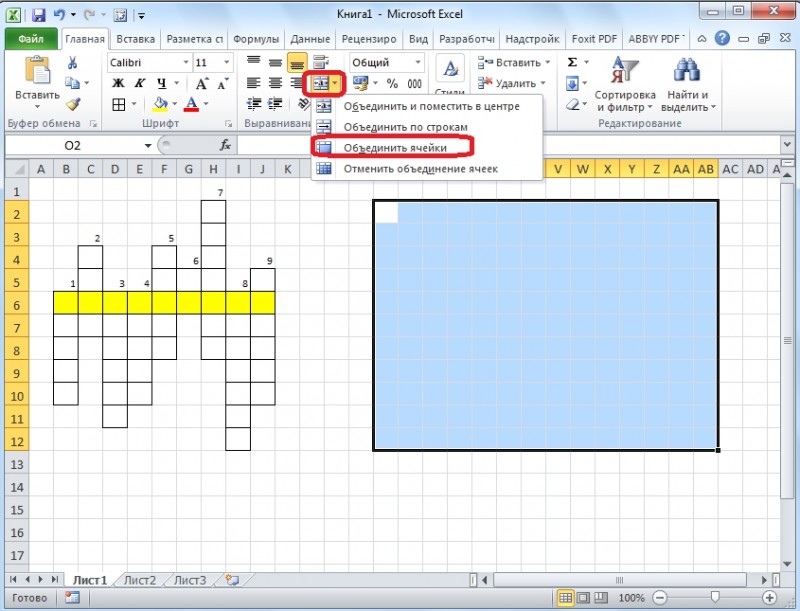Open the merge cells dropdown arrow
The height and width of the screenshot is (611, 800).
335,83
